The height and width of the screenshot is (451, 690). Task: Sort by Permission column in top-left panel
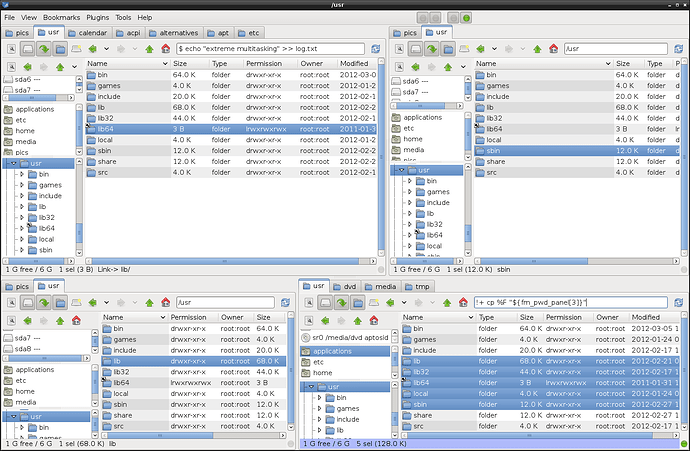tap(270, 64)
